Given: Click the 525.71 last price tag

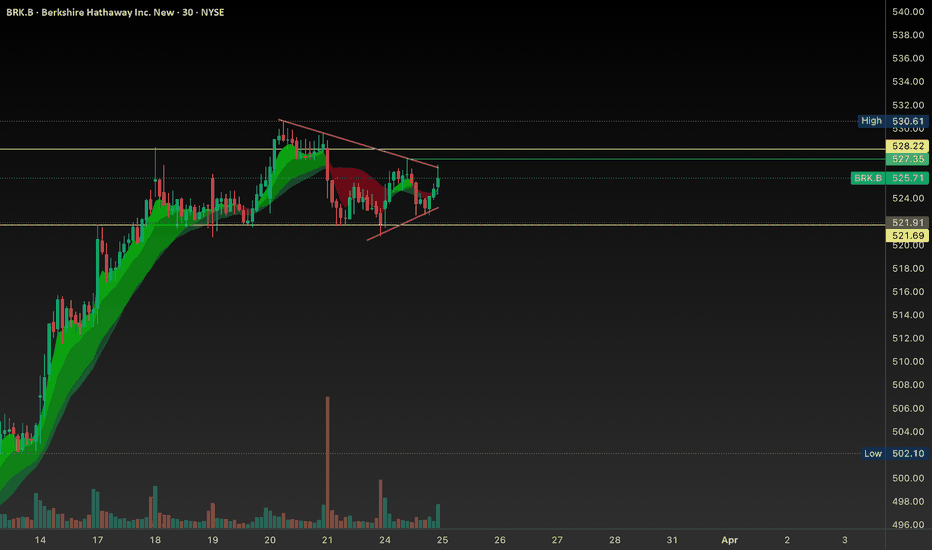Looking at the screenshot, I should (x=908, y=178).
